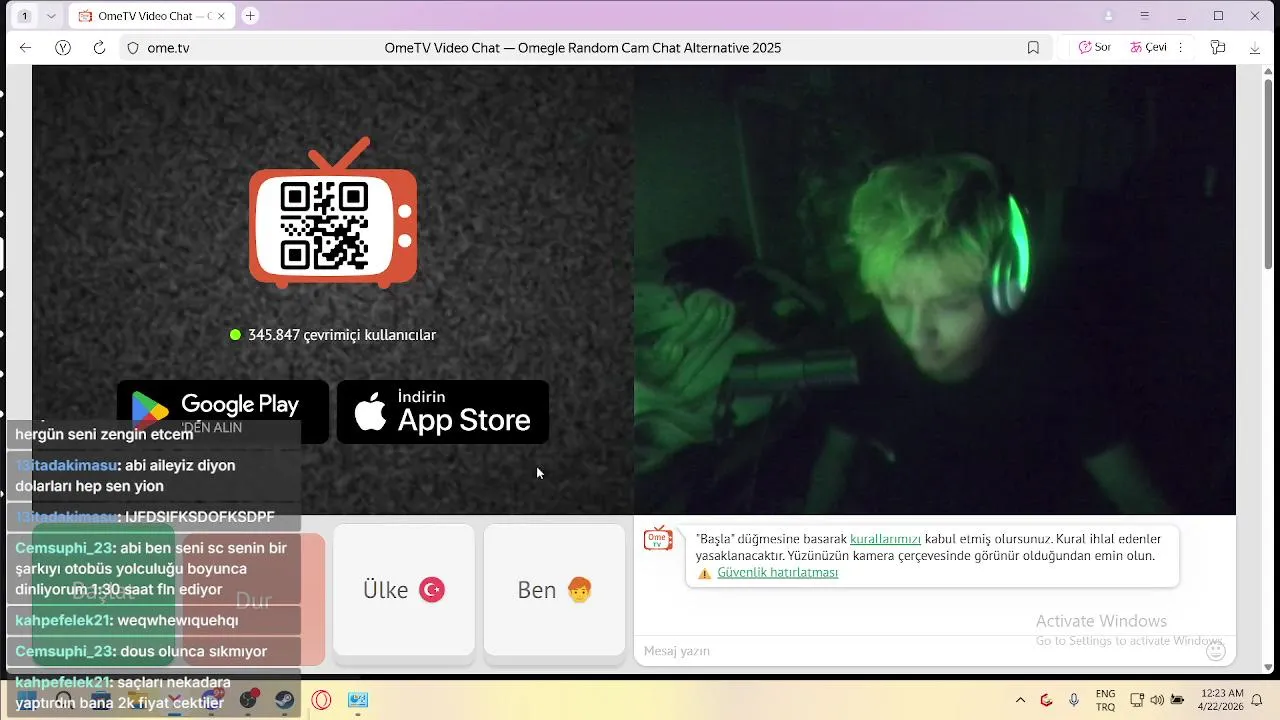1280x720 pixels.
Task: Open a new tab with plus button
Action: [250, 16]
